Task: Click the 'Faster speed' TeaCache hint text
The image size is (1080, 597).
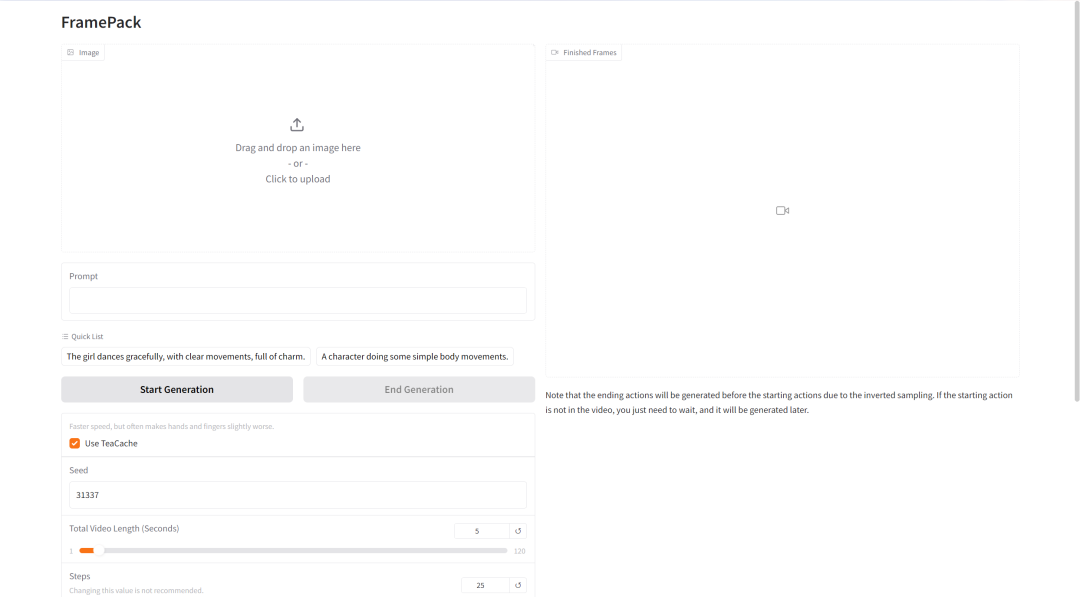Action: [x=172, y=427]
